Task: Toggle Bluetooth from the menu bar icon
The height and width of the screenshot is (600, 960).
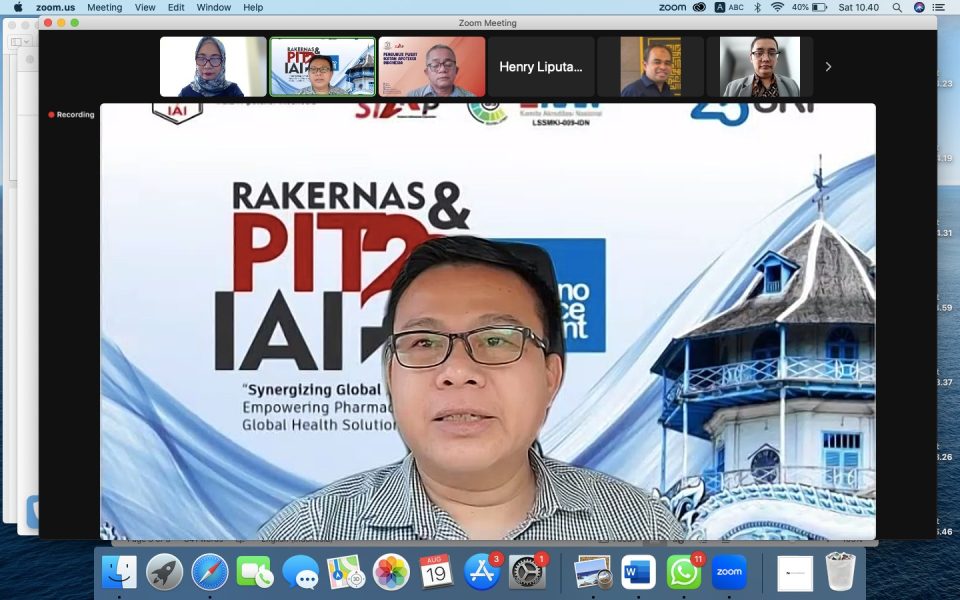Action: pyautogui.click(x=757, y=7)
